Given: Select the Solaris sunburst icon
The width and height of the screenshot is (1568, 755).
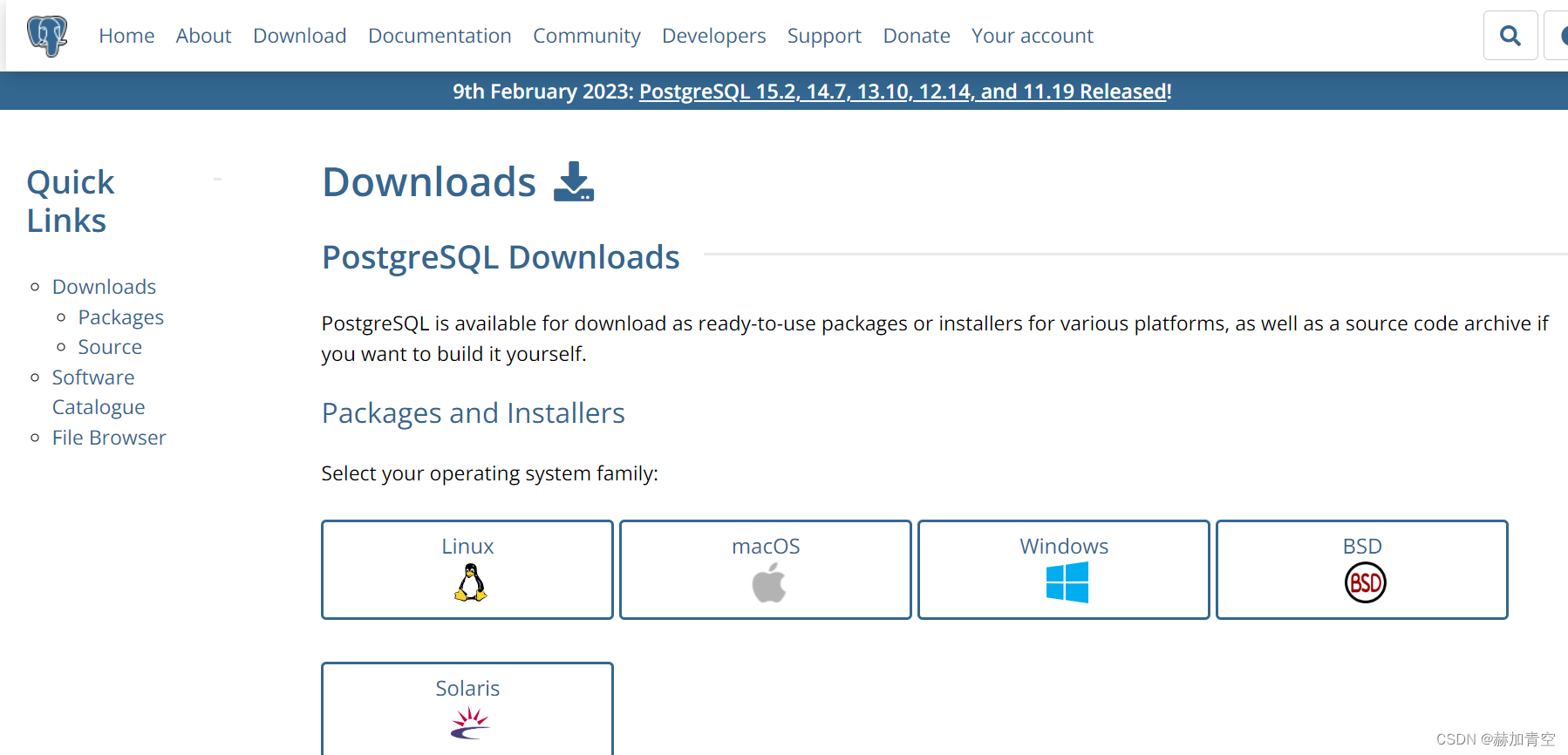Looking at the screenshot, I should (x=470, y=723).
